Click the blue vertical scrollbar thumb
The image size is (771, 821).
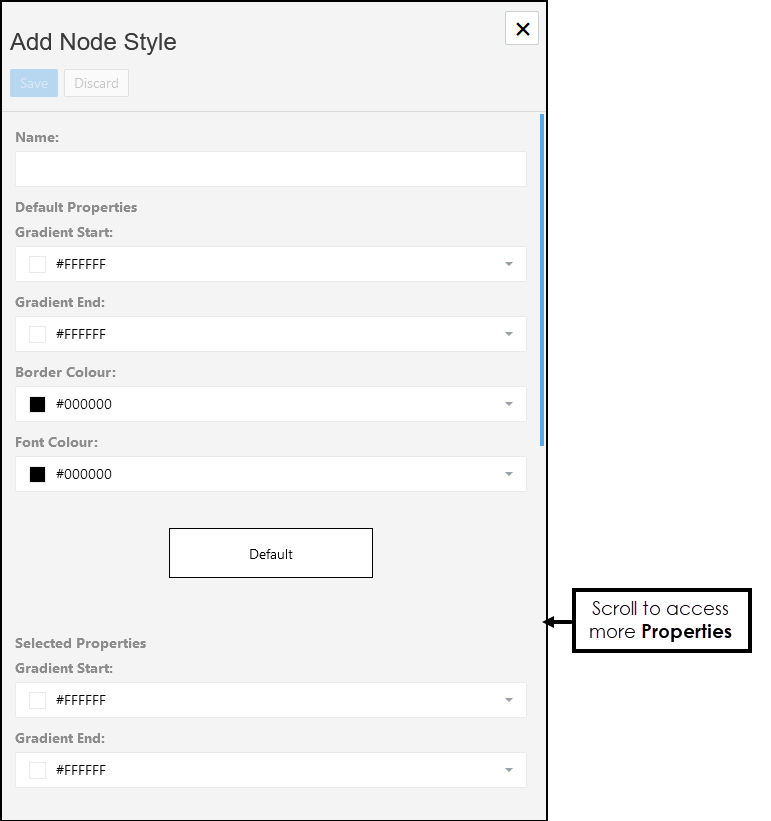coord(542,280)
